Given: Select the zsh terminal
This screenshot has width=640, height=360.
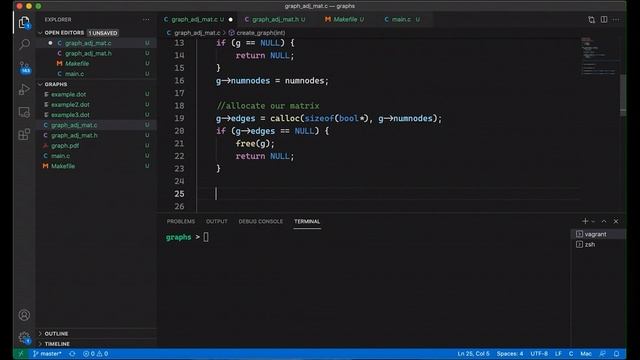Looking at the screenshot, I should (598, 244).
